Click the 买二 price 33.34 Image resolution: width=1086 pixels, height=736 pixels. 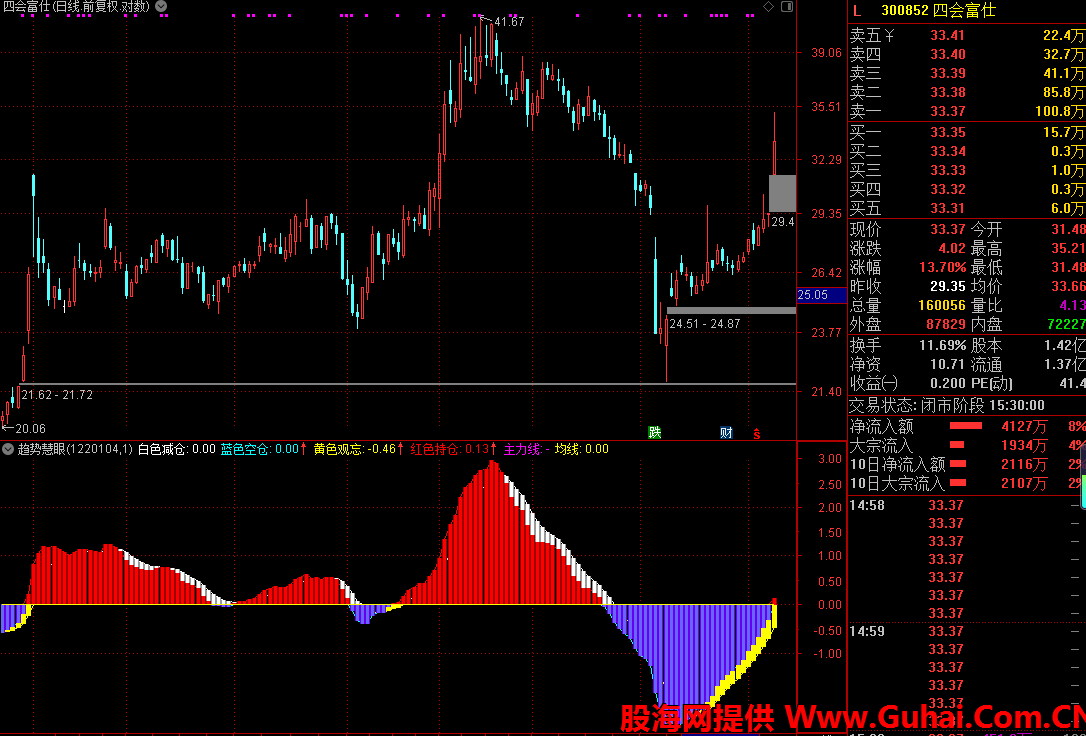(x=947, y=152)
